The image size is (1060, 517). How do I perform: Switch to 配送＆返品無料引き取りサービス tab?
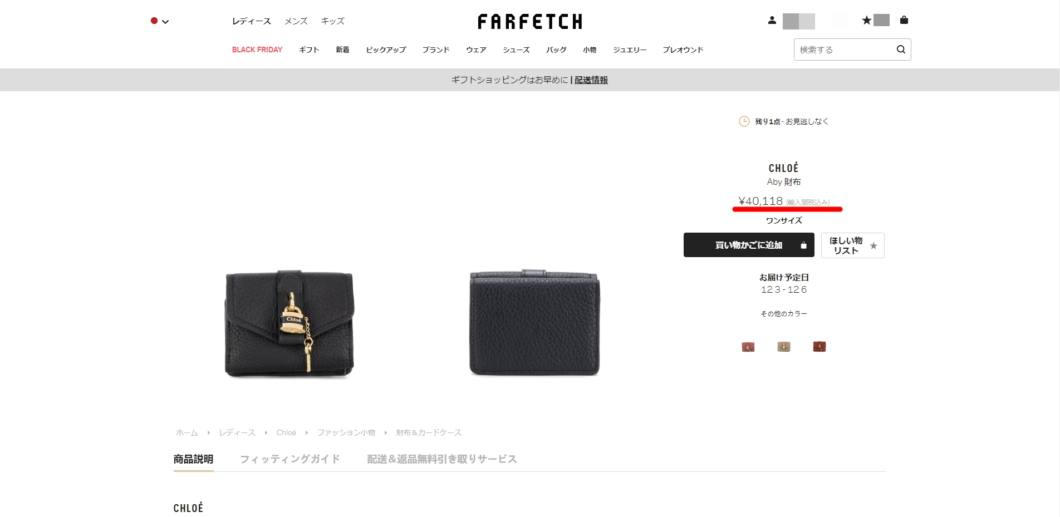point(442,459)
